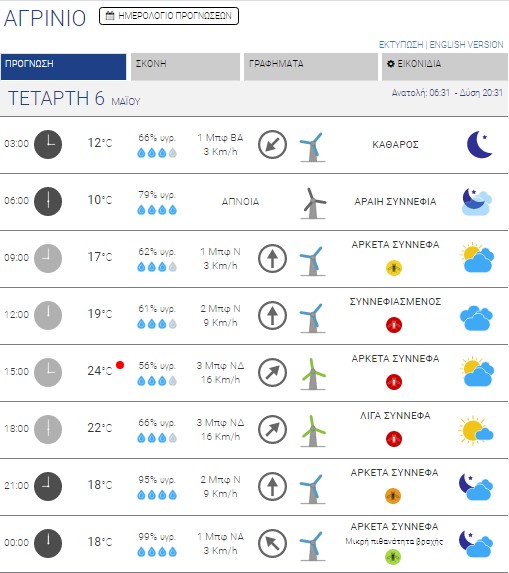509x573 pixels.
Task: Click the red mosquito badge at 12:00
Action: 394,325
